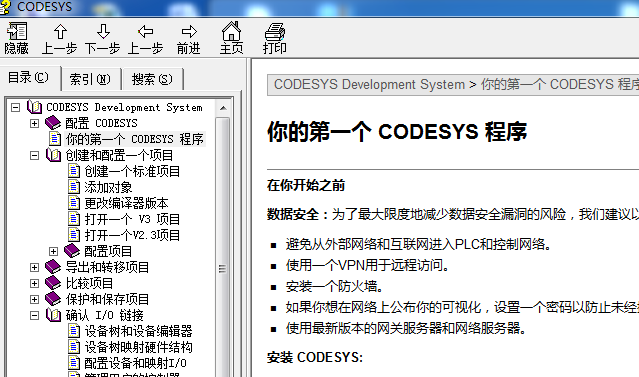Open the 主页 home icon
This screenshot has height=377, width=639.
coord(231,38)
